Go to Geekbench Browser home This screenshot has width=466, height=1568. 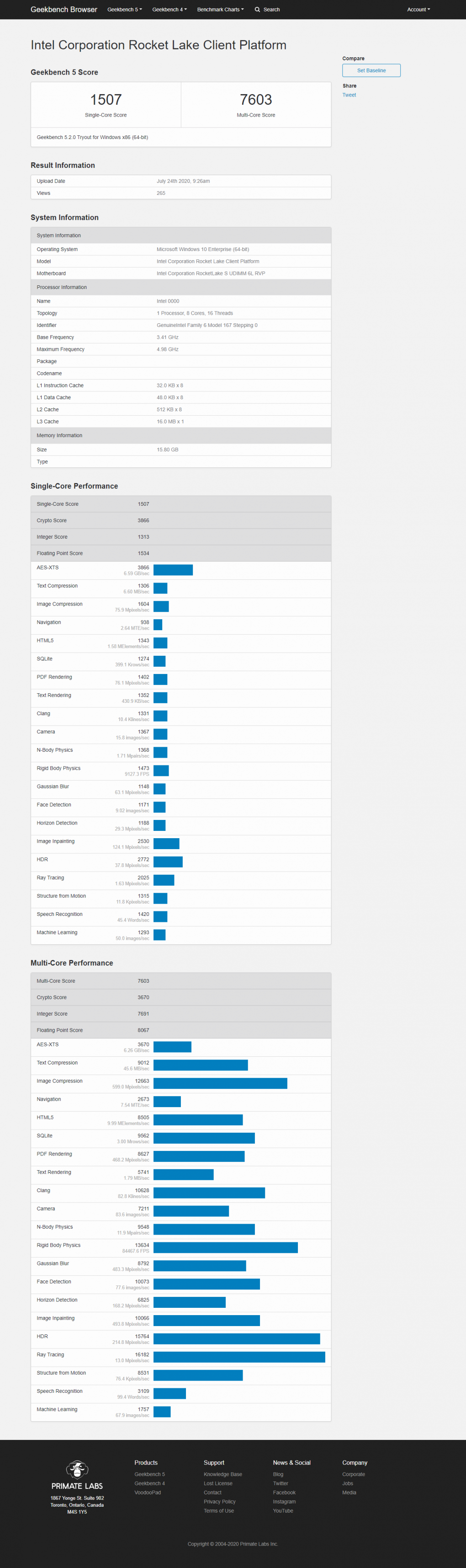point(64,10)
